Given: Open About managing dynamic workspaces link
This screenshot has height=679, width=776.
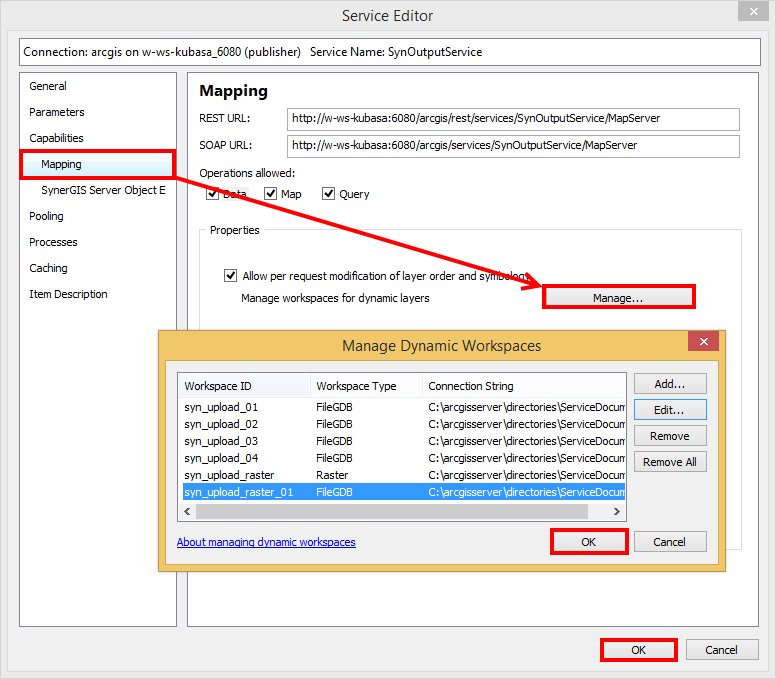Looking at the screenshot, I should (x=266, y=542).
